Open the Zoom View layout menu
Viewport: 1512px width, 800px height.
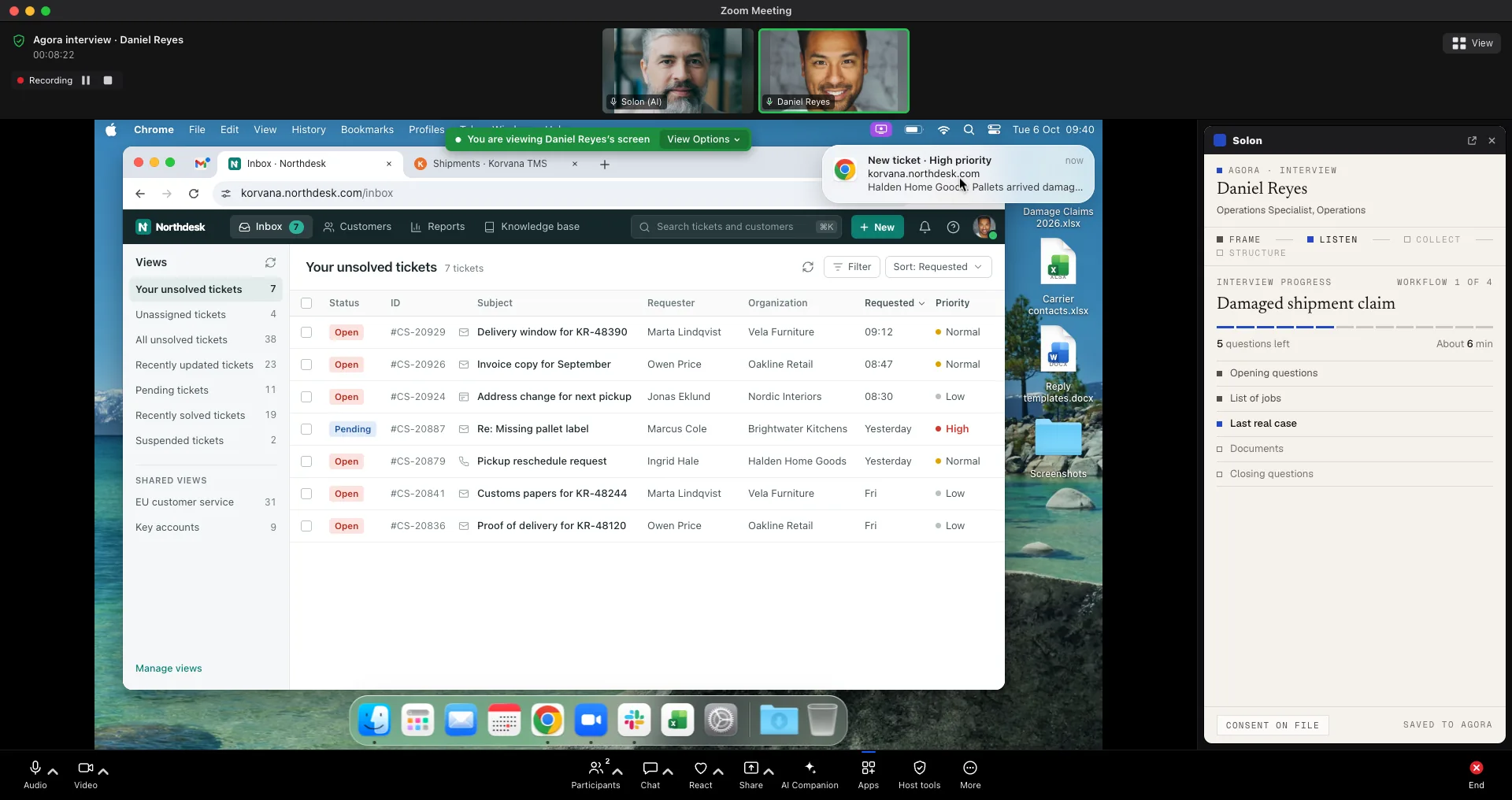(x=1472, y=43)
